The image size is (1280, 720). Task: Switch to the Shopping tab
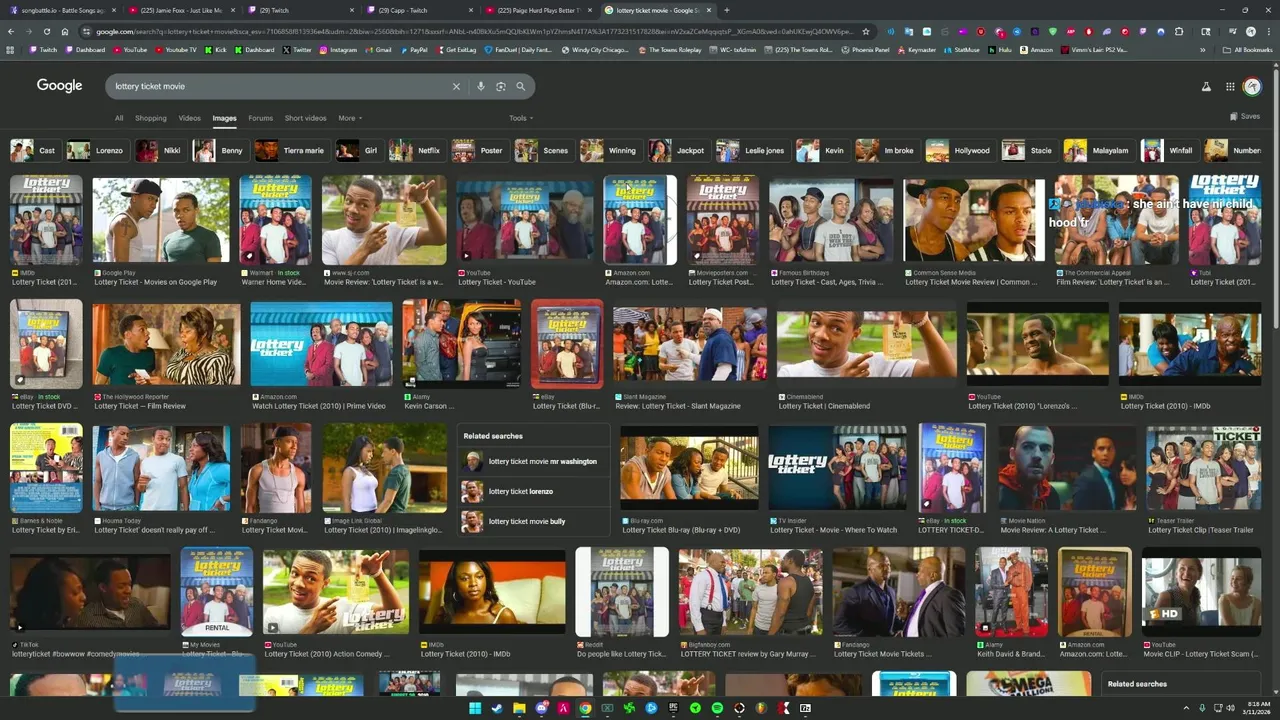(151, 118)
